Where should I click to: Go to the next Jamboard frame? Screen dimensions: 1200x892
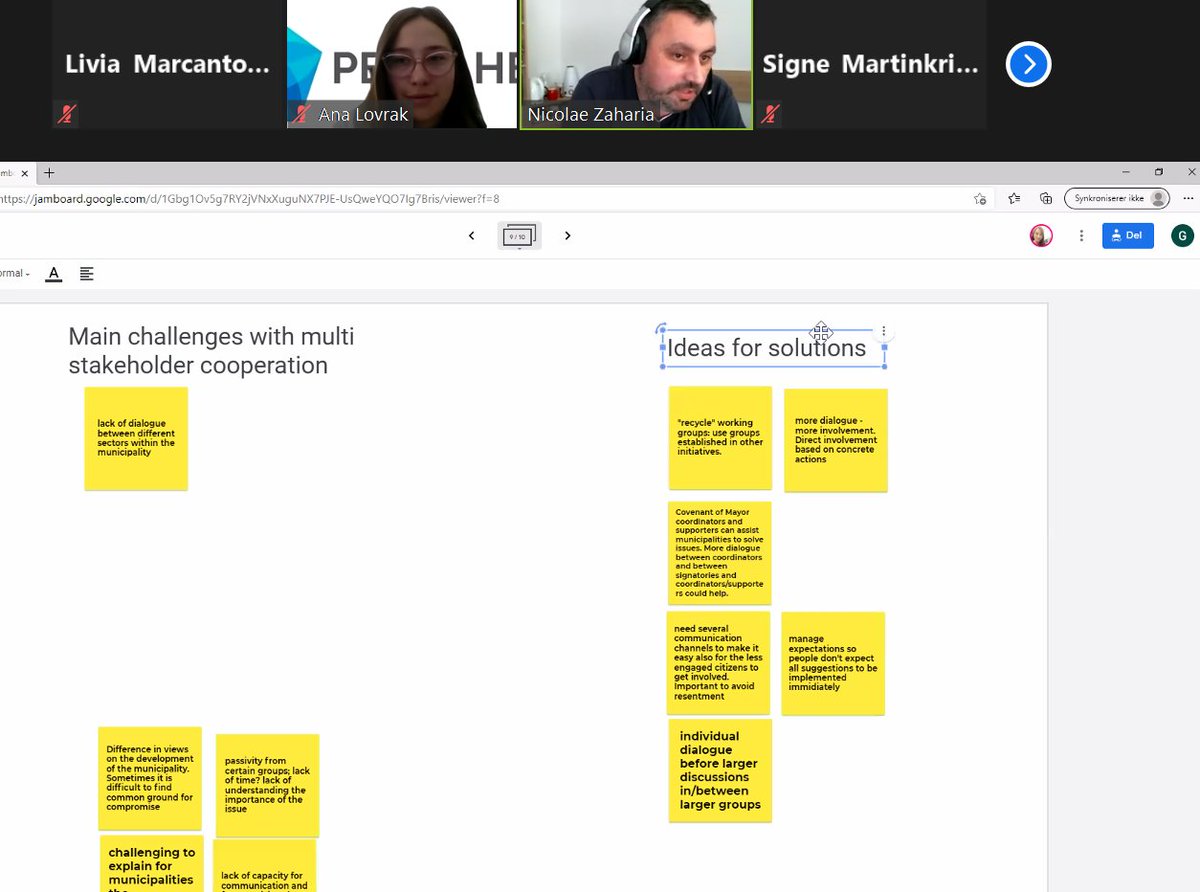coord(567,236)
